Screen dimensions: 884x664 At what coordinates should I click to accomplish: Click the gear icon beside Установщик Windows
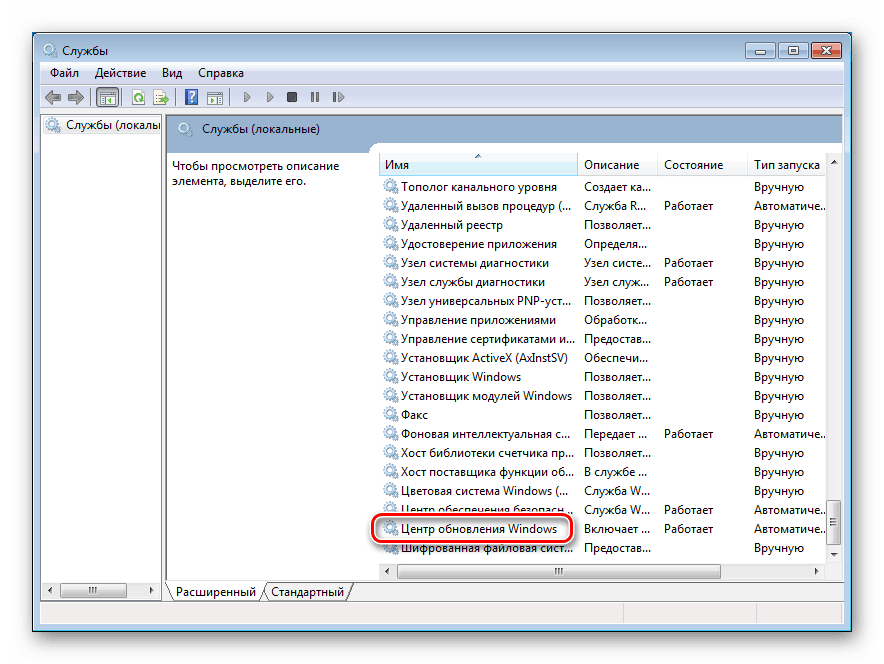pos(391,377)
